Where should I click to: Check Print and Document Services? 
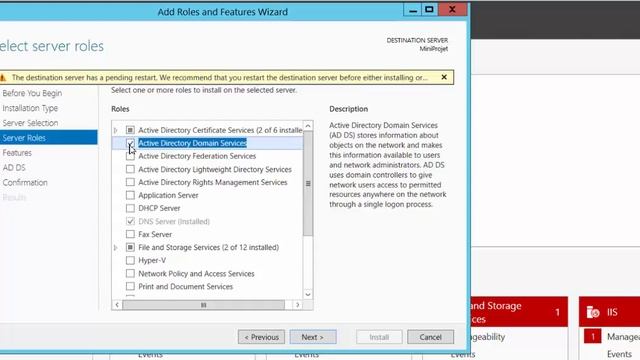130,287
